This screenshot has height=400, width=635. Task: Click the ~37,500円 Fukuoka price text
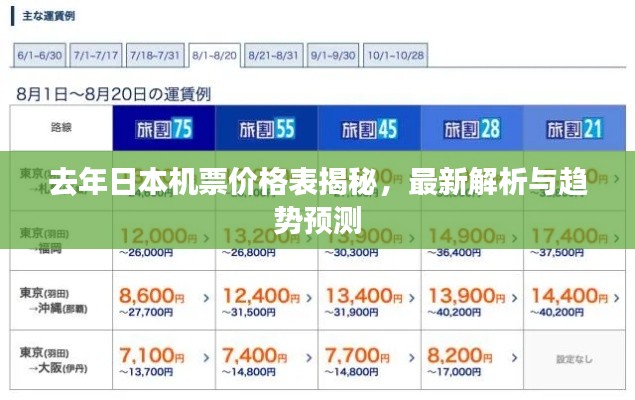557,253
